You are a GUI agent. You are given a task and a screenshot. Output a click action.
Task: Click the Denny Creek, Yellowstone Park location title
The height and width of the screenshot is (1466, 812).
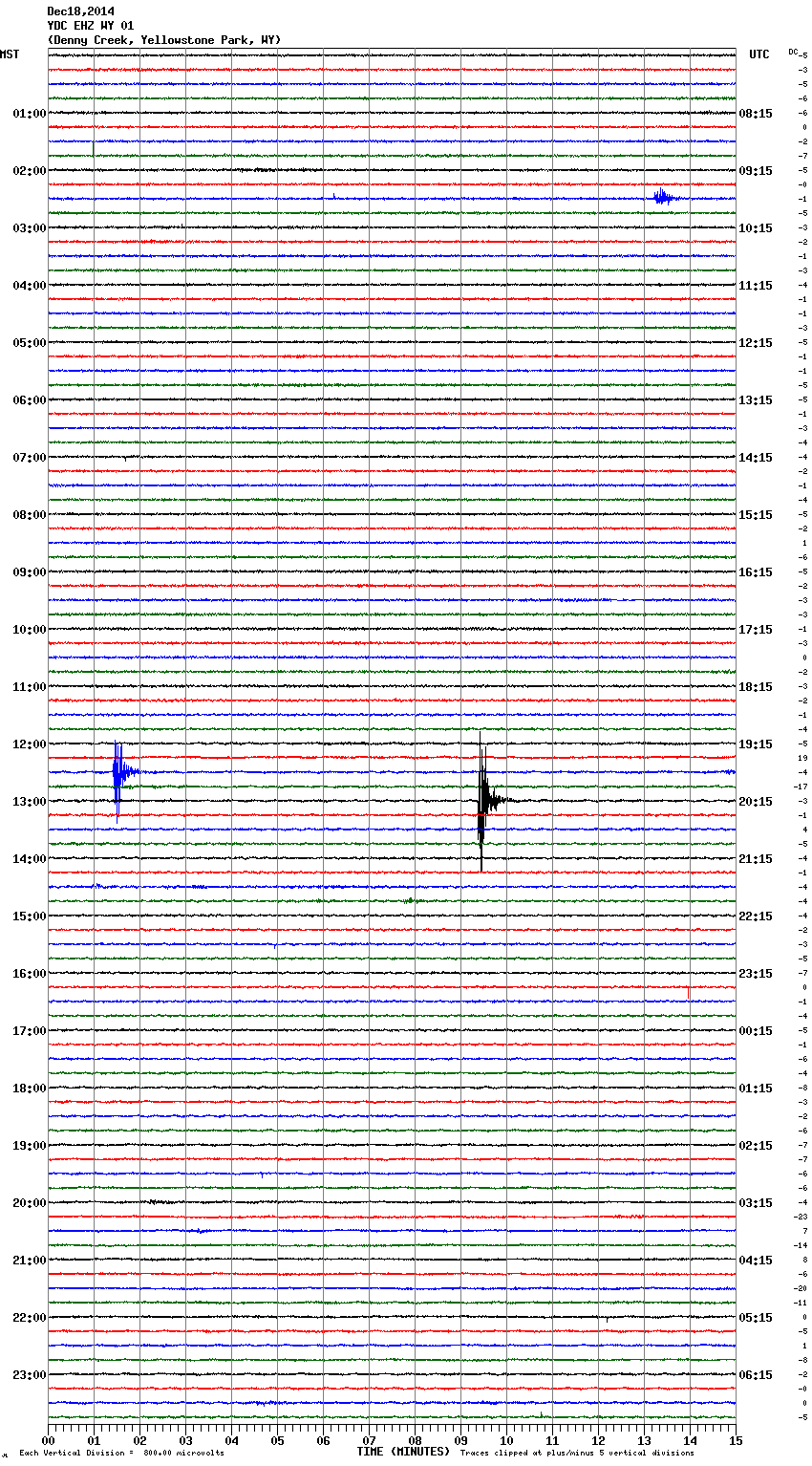coord(164,40)
